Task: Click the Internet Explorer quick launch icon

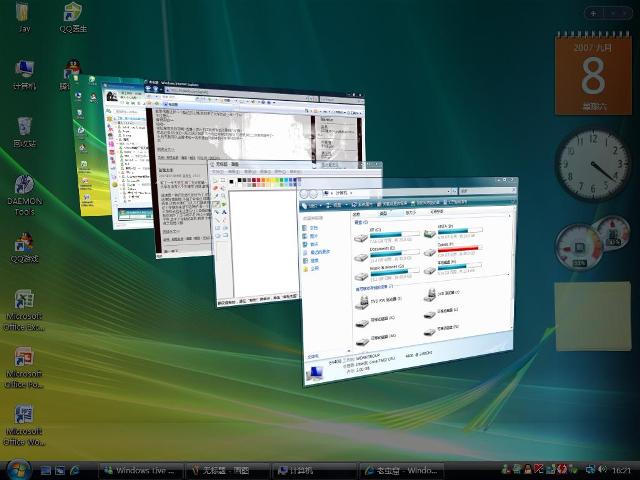Action: 74,470
